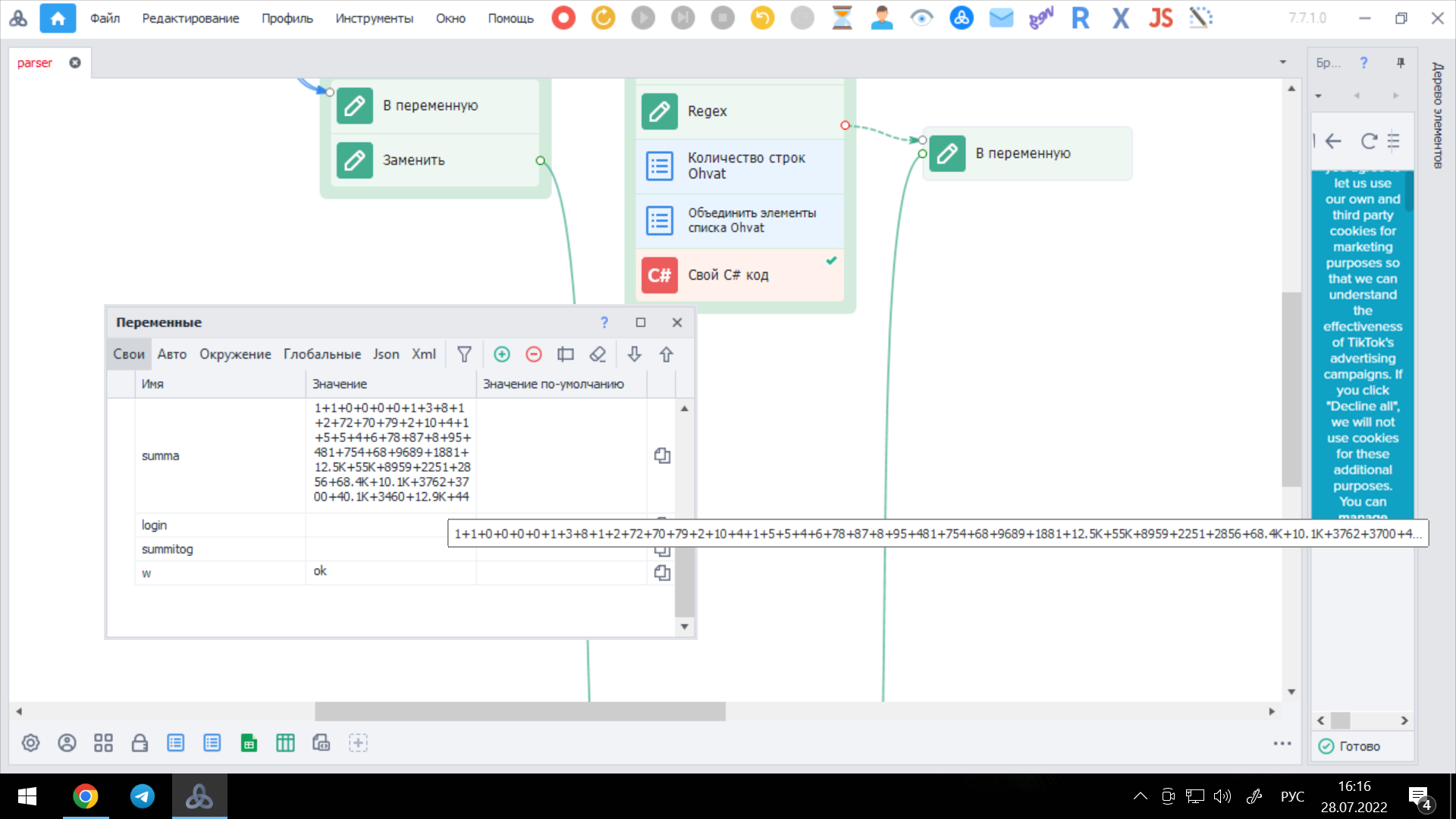Reload page in side browser panel

point(1369,141)
